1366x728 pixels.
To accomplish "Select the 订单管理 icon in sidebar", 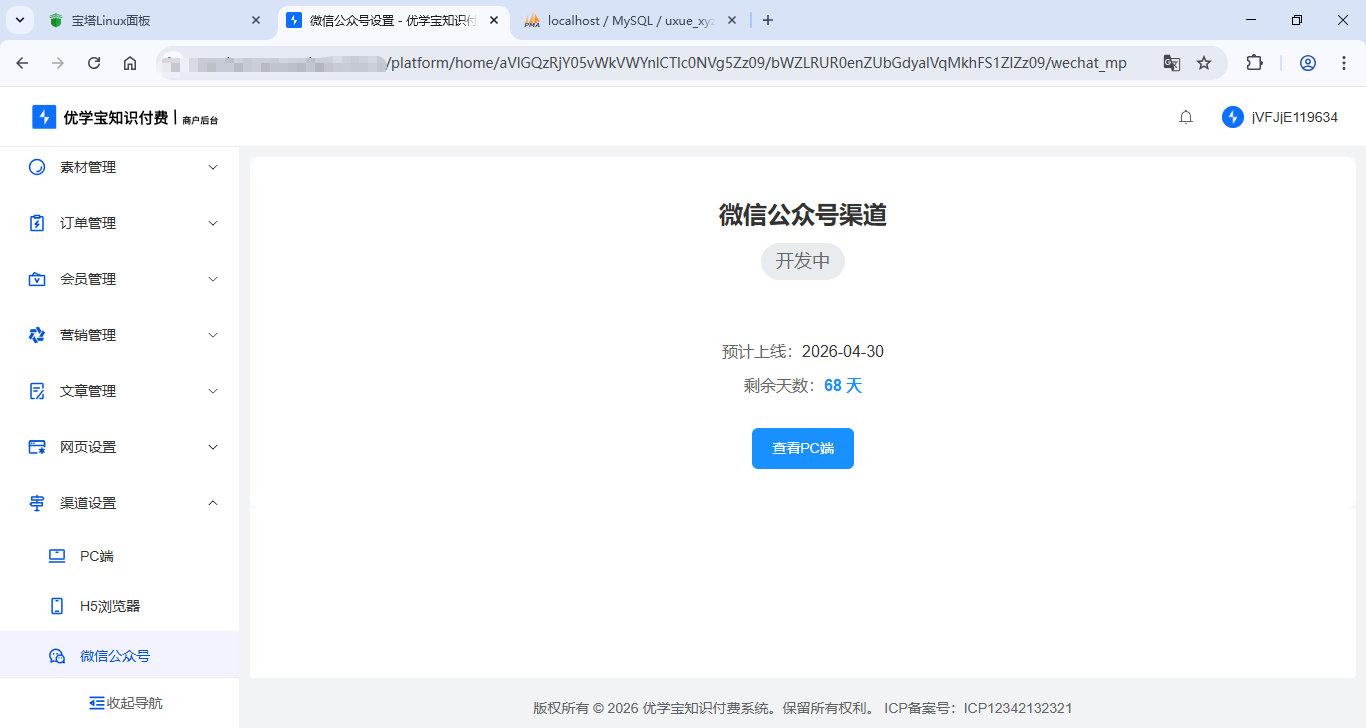I will [x=36, y=223].
